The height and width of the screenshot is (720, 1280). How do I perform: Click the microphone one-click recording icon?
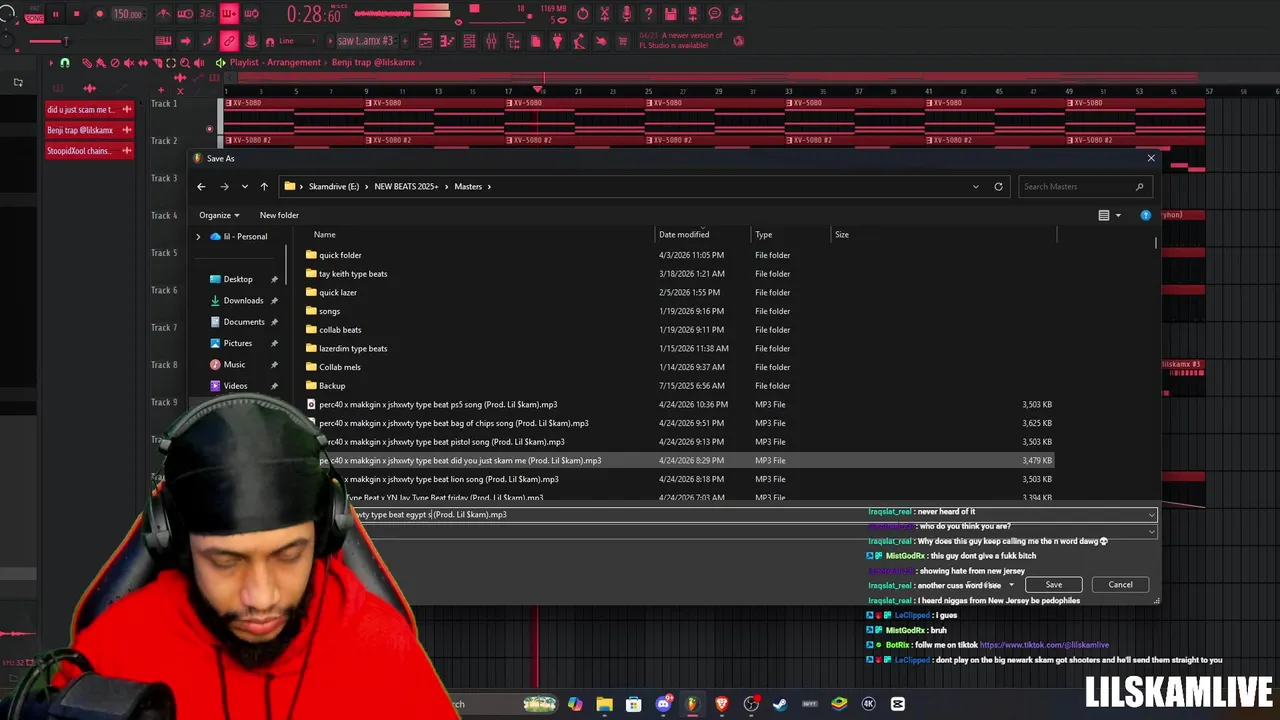pos(627,14)
